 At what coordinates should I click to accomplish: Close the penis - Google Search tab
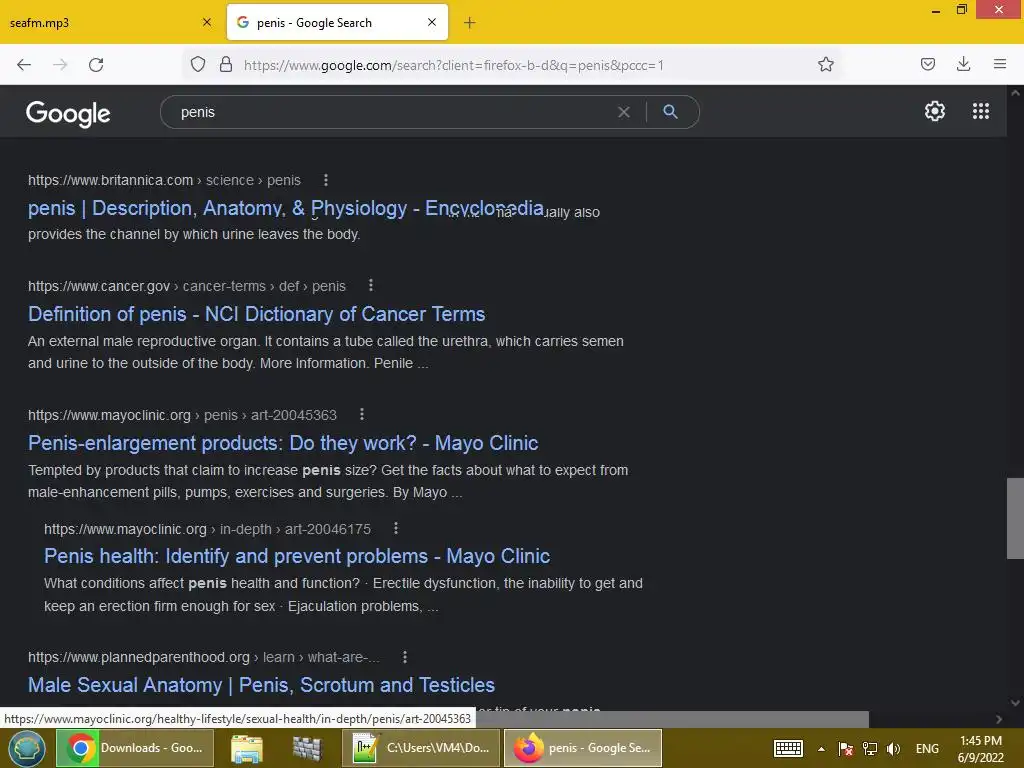432,22
